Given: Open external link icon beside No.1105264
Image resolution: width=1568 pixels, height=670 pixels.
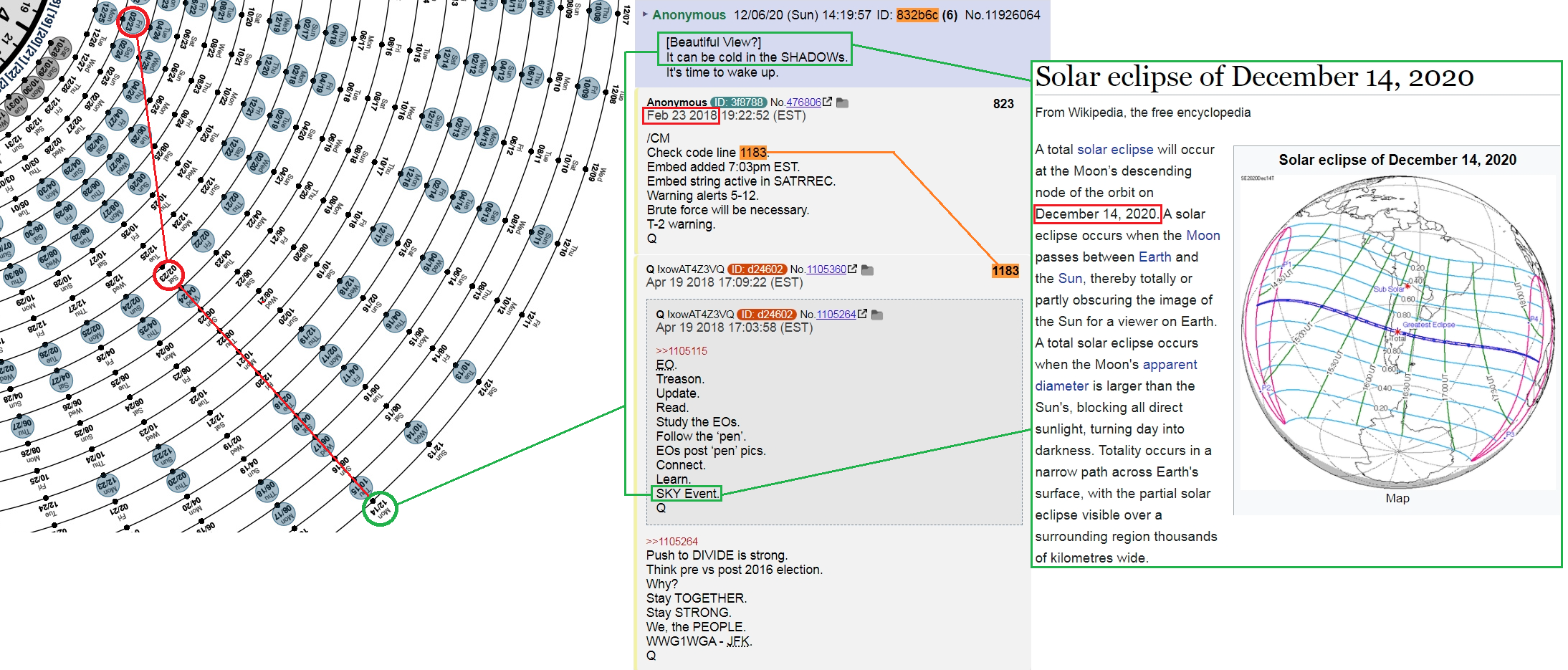Looking at the screenshot, I should (x=863, y=314).
